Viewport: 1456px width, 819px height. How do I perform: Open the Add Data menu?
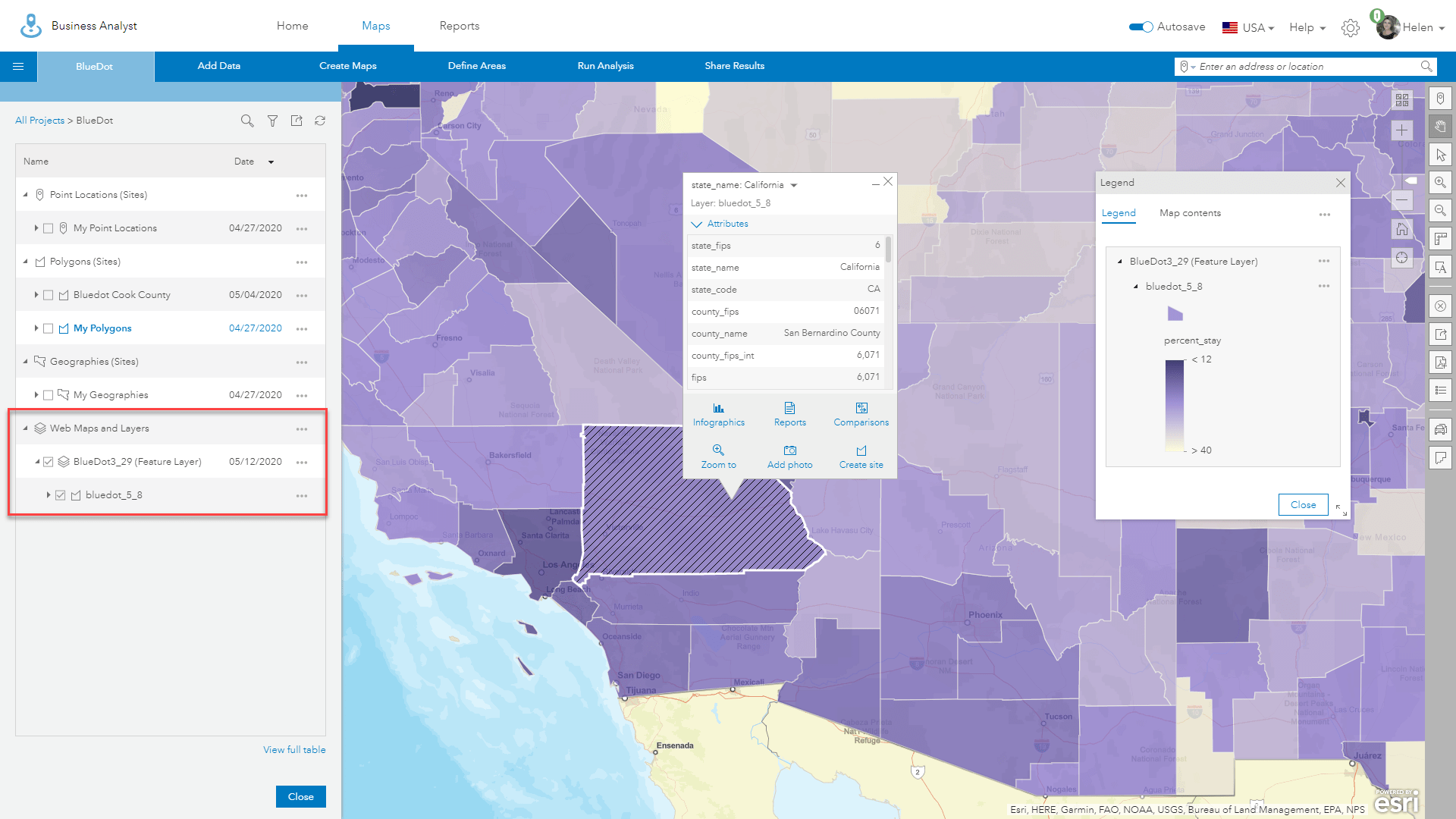(218, 66)
